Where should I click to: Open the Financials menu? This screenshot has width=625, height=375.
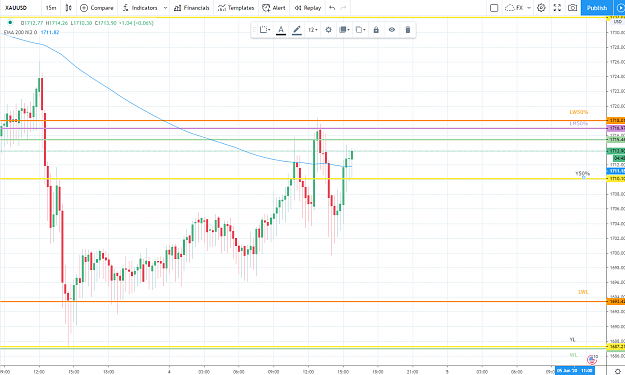click(191, 8)
